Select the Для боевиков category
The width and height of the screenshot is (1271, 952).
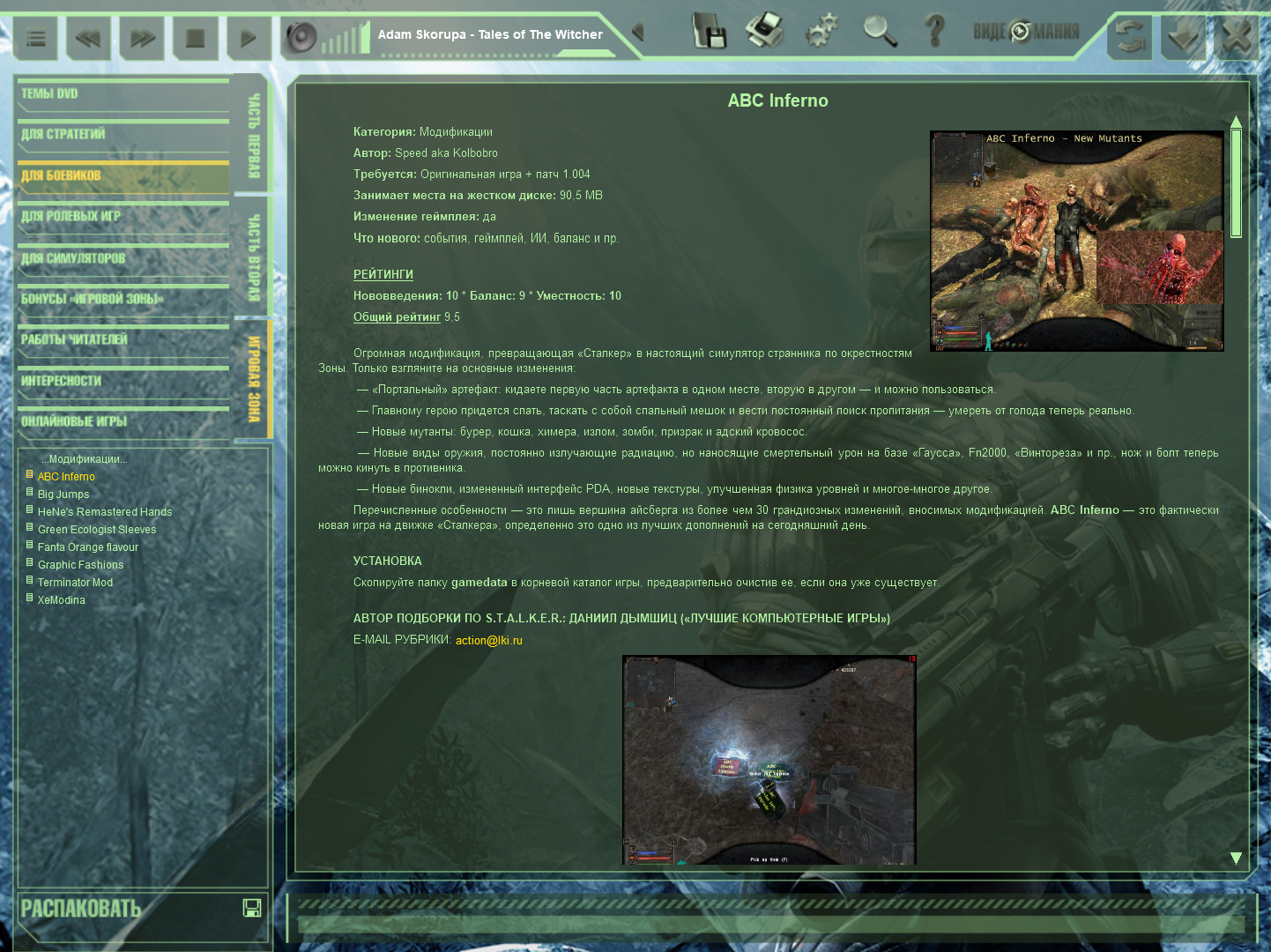tap(123, 176)
